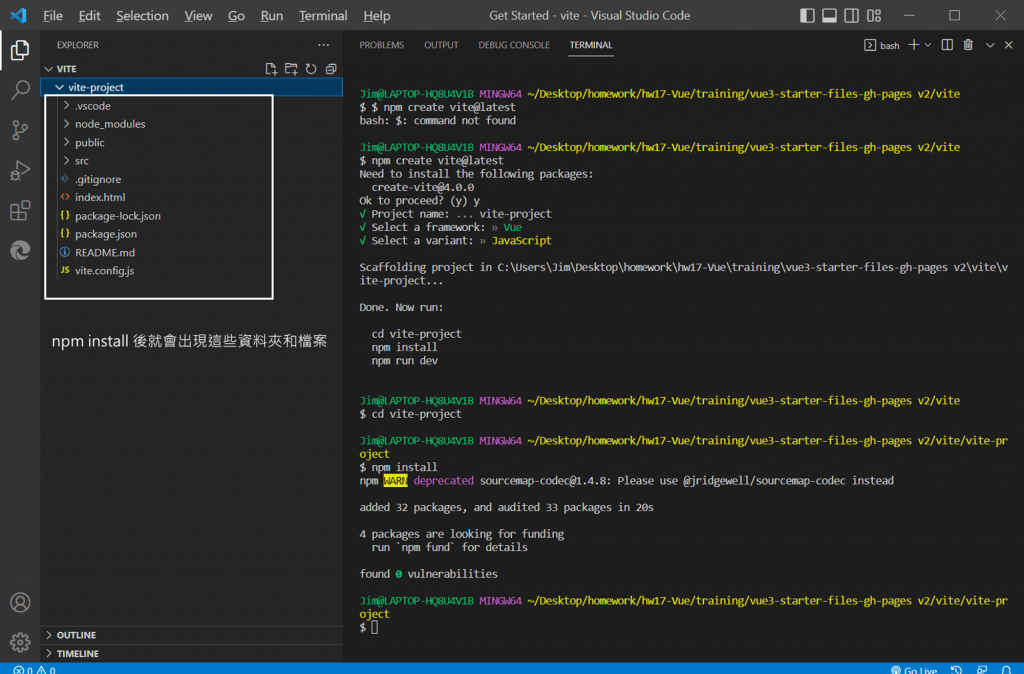Screen dimensions: 1024x674
Task: Toggle secondary side bar visibility
Action: coord(852,15)
